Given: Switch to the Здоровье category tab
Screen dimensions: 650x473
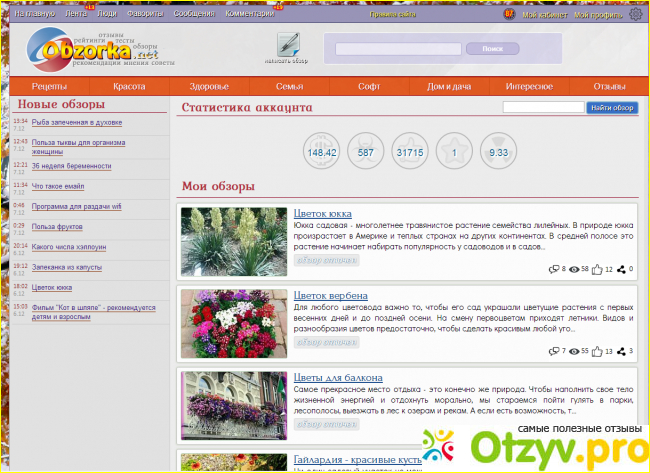Looking at the screenshot, I should click(x=210, y=87).
